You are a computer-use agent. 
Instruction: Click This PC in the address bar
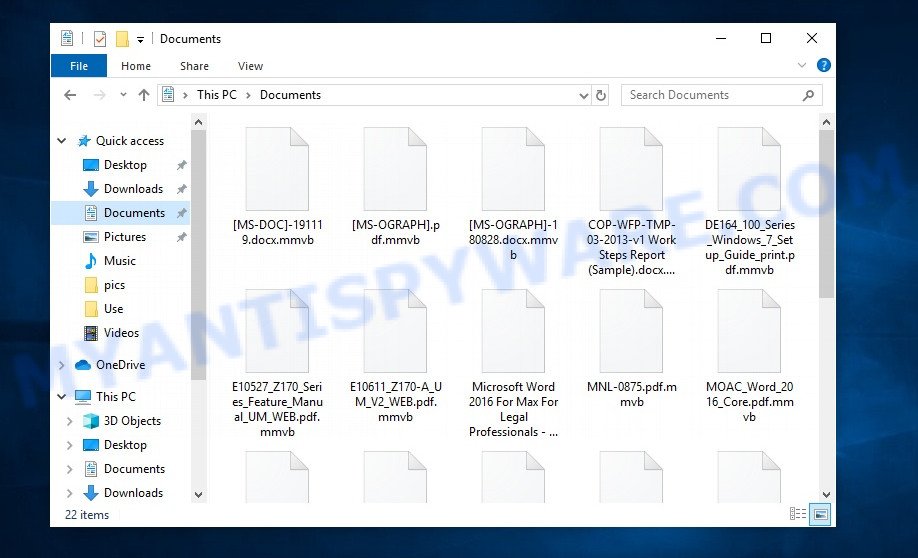(217, 95)
